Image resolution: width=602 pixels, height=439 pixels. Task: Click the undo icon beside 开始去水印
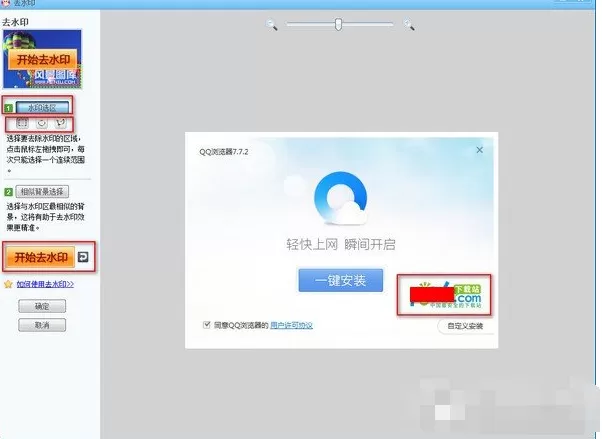pos(83,257)
